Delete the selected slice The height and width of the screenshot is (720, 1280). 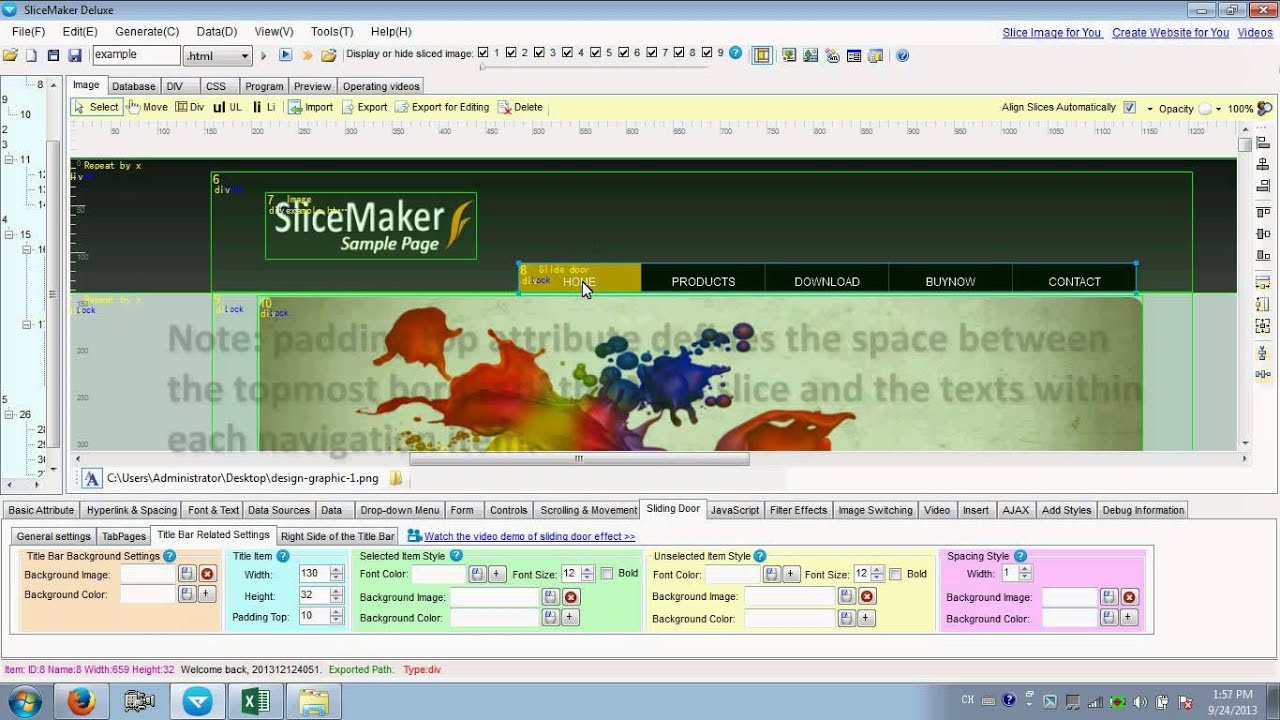point(520,107)
